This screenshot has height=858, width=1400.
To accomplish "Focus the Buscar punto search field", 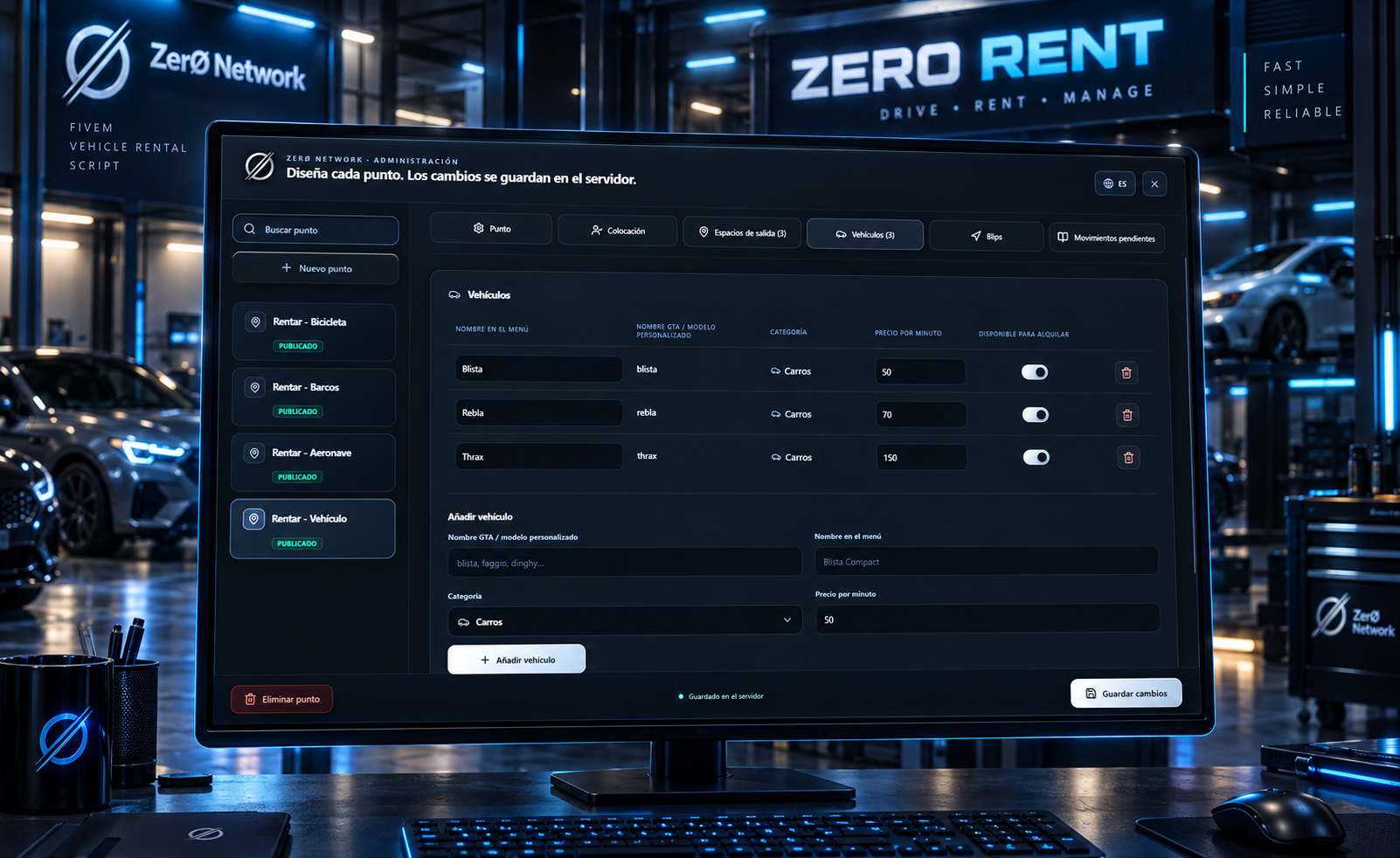I will pos(315,230).
